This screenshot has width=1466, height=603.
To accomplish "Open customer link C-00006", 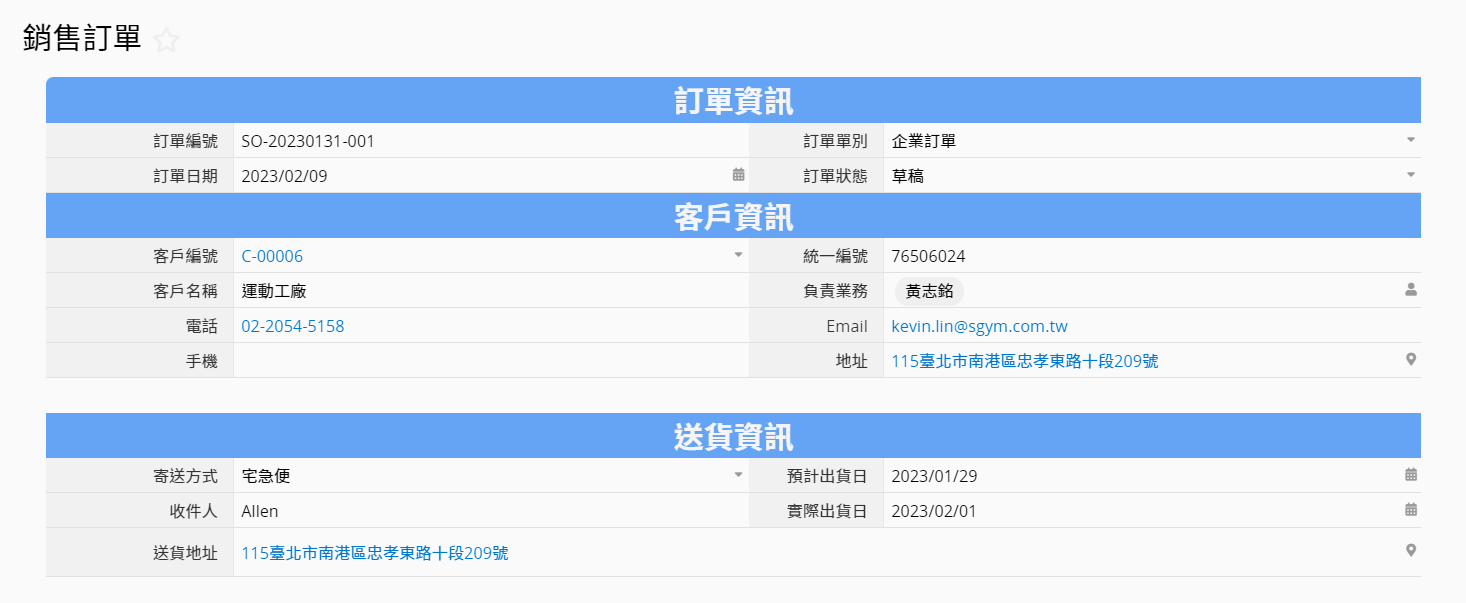I will pos(272,256).
